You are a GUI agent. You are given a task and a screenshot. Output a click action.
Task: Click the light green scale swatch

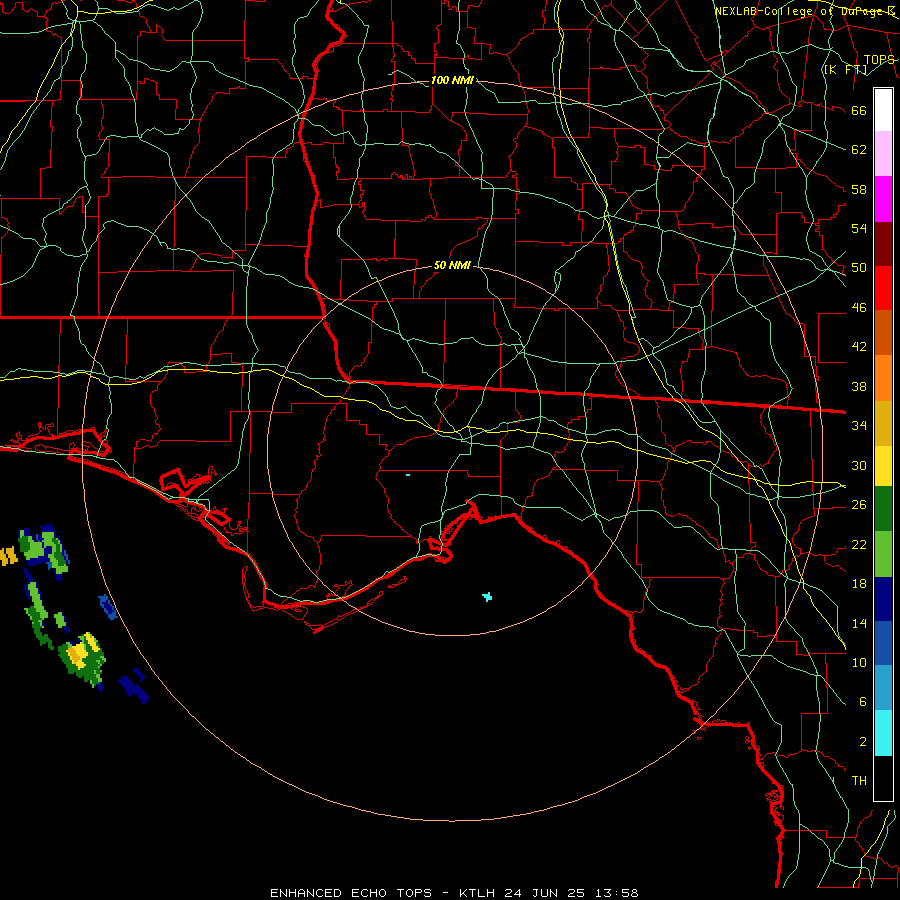(883, 554)
